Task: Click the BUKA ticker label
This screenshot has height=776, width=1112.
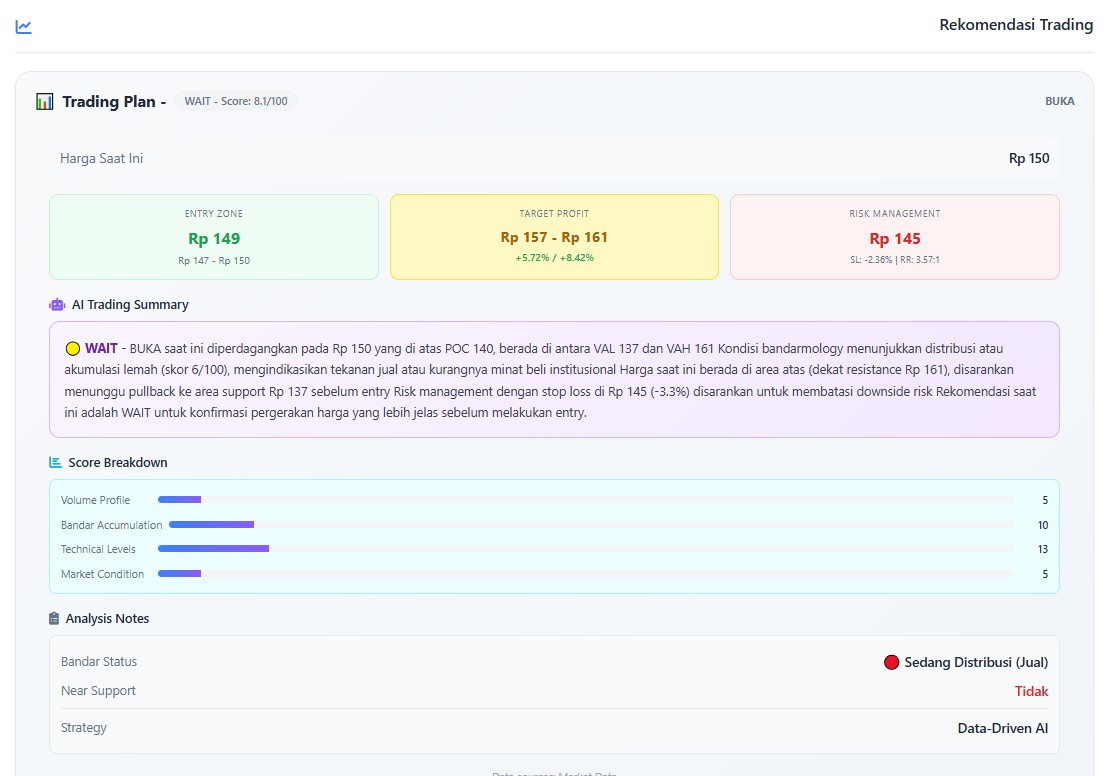Action: (1059, 101)
